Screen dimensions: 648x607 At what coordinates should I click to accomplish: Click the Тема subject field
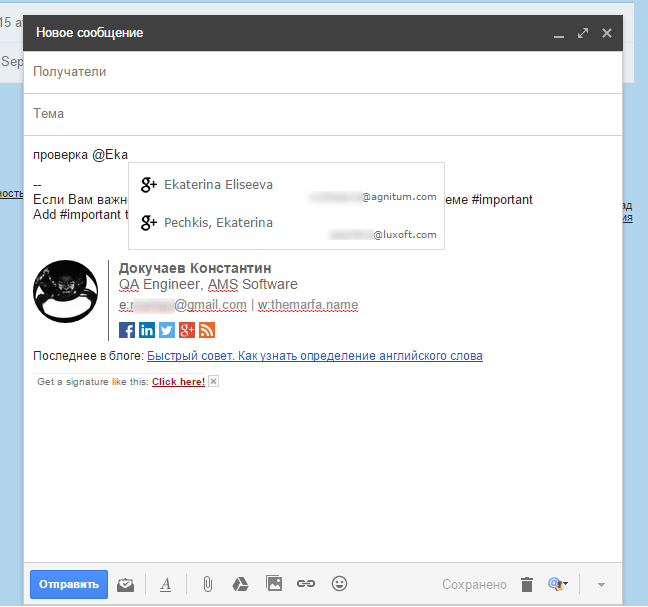click(x=323, y=114)
